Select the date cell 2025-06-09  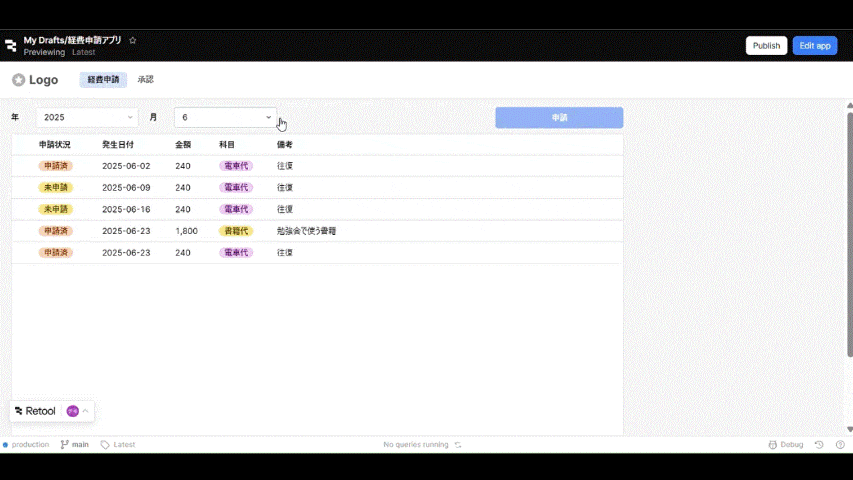tap(126, 188)
